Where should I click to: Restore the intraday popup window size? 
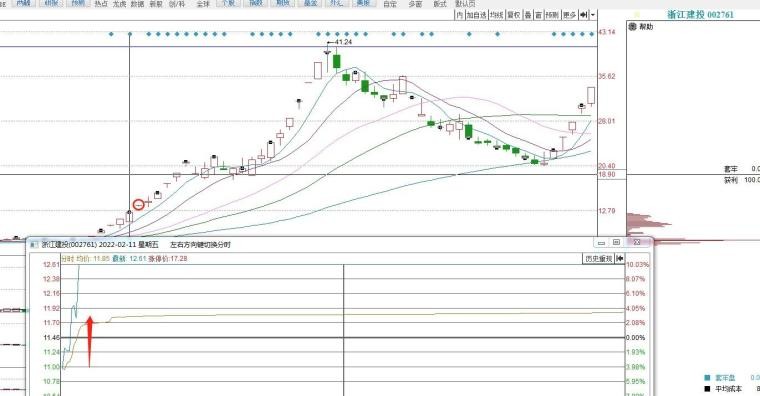(x=617, y=242)
